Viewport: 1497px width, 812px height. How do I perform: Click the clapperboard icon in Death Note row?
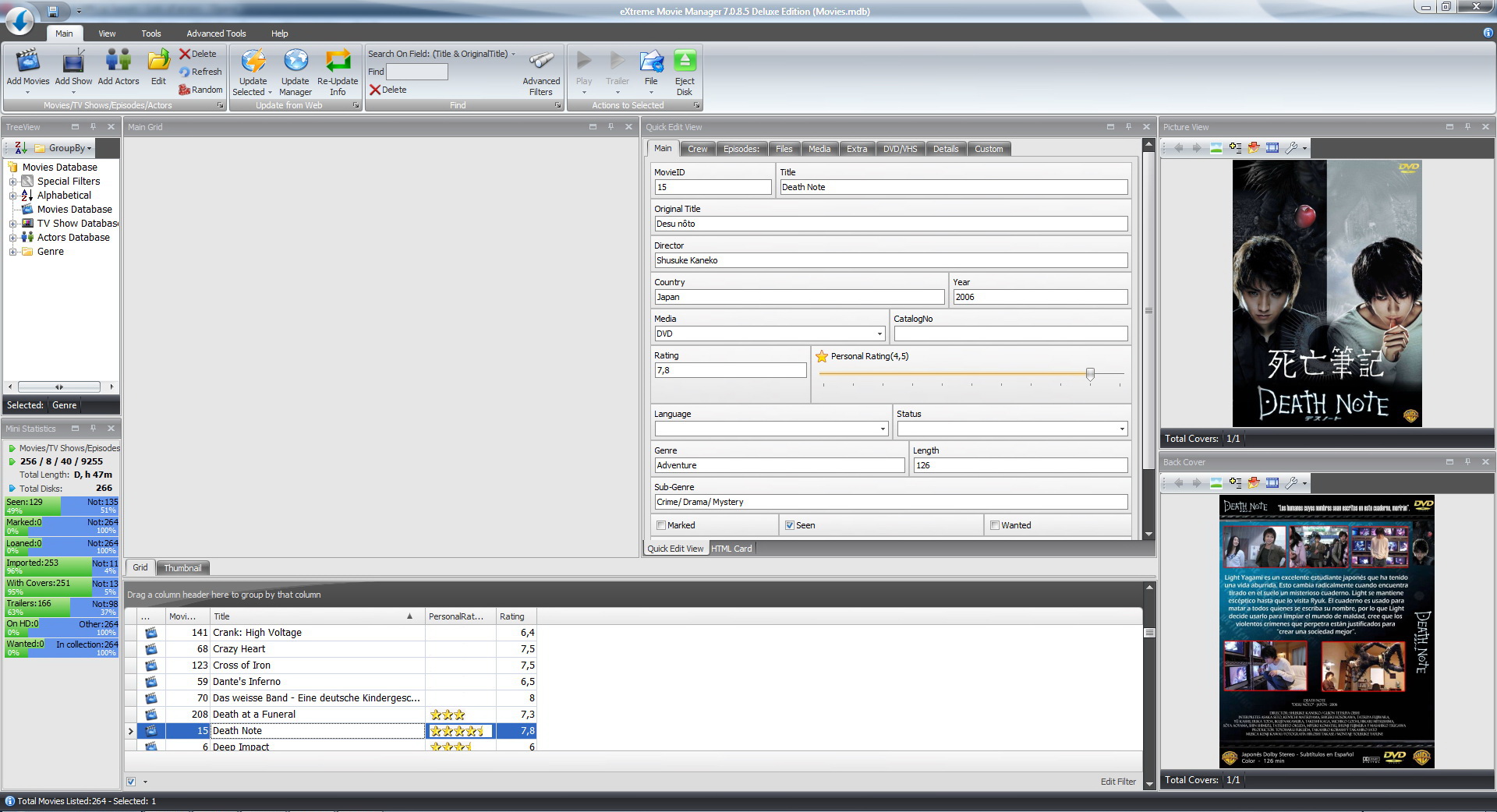pyautogui.click(x=151, y=731)
